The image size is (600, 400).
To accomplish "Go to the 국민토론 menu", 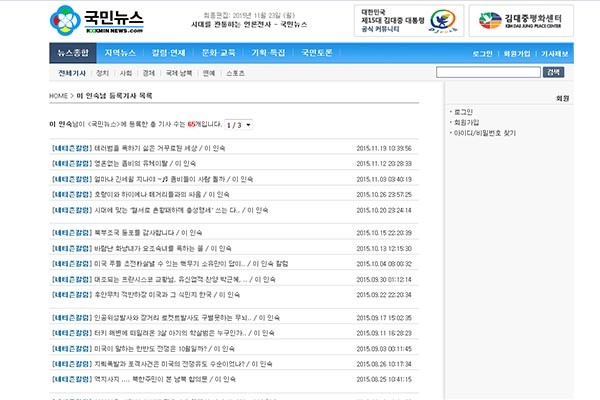I will coord(317,53).
